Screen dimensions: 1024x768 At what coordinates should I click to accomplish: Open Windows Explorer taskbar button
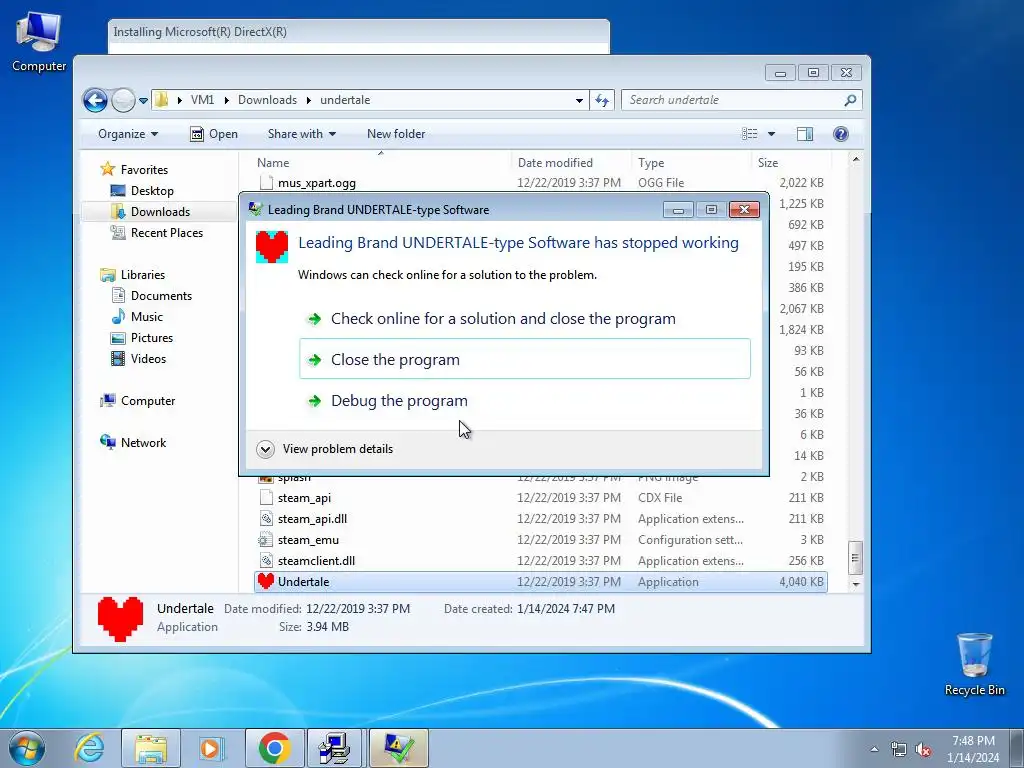coord(151,748)
